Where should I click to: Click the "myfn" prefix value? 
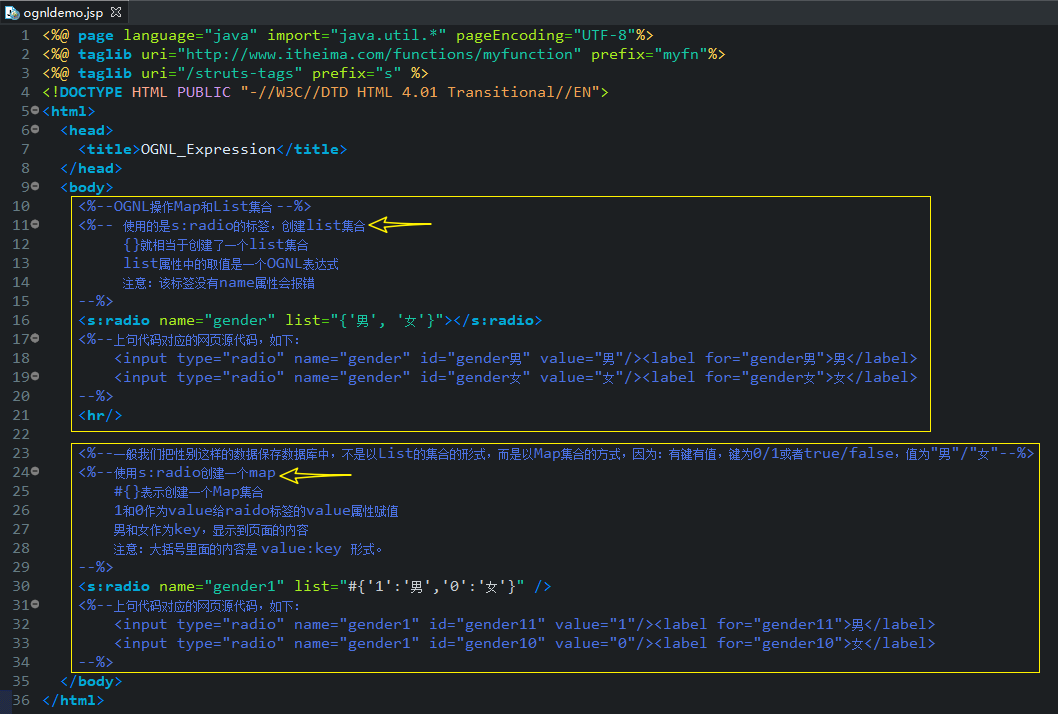[x=681, y=54]
